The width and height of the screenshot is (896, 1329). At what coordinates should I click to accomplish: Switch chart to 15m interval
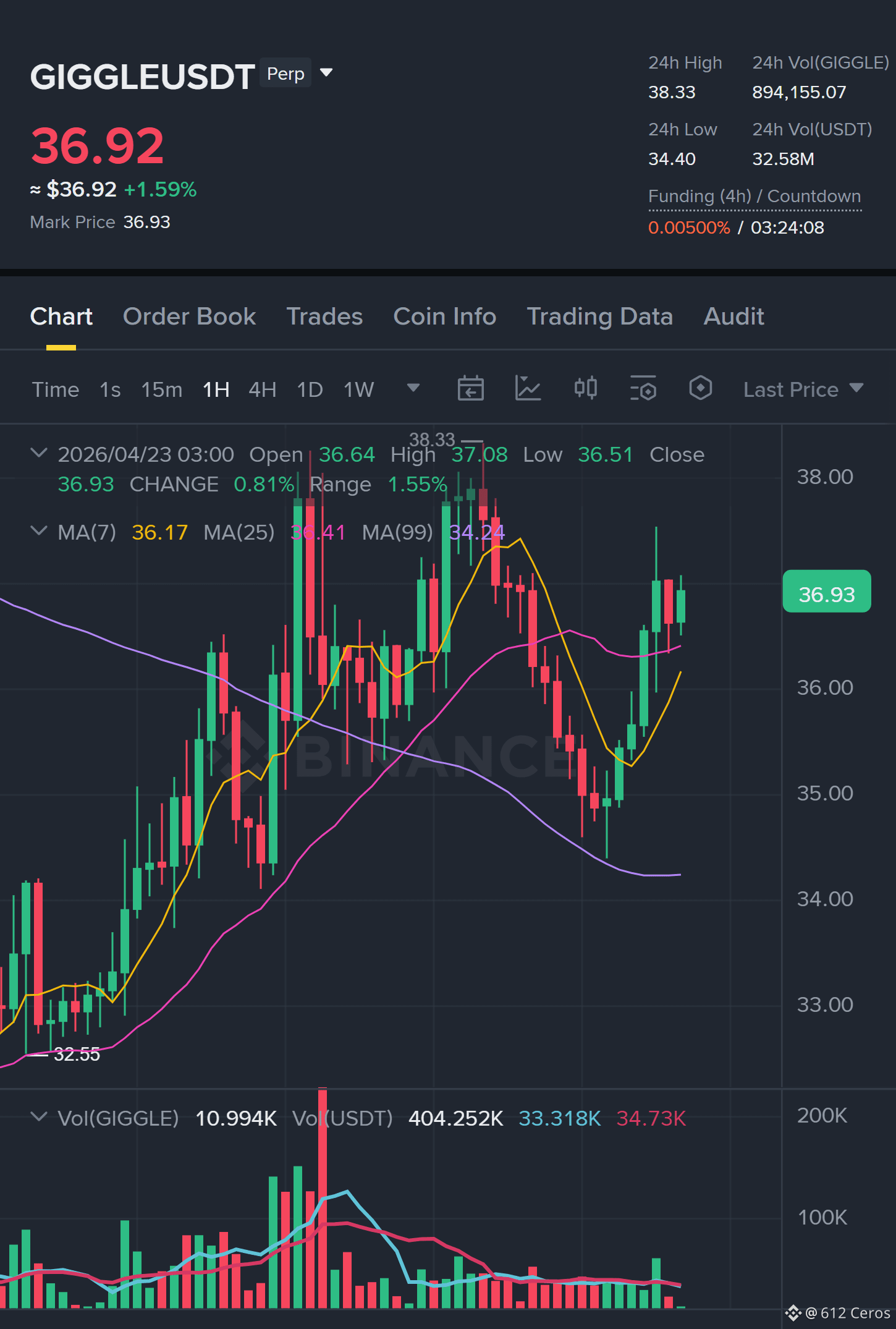point(161,389)
